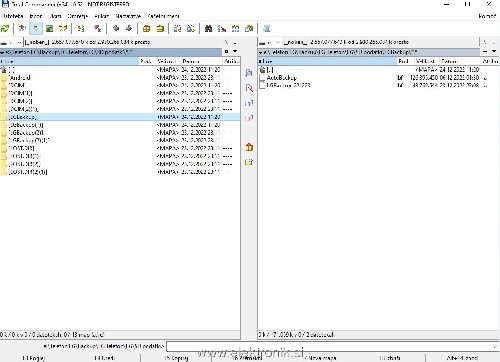Click the unpack files toolbar icon
This screenshot has height=362, width=500.
(160, 29)
